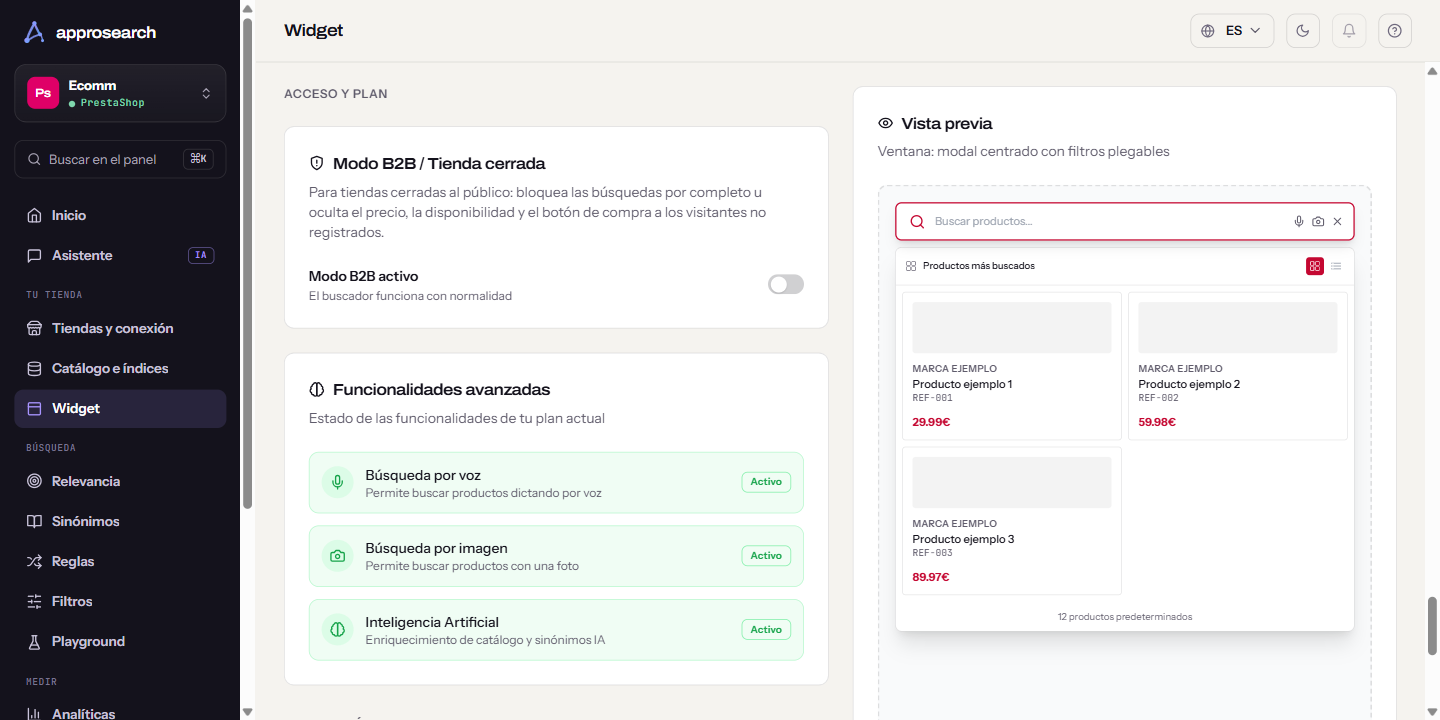
Task: Open Producto ejemplo 3 card
Action: point(1012,521)
